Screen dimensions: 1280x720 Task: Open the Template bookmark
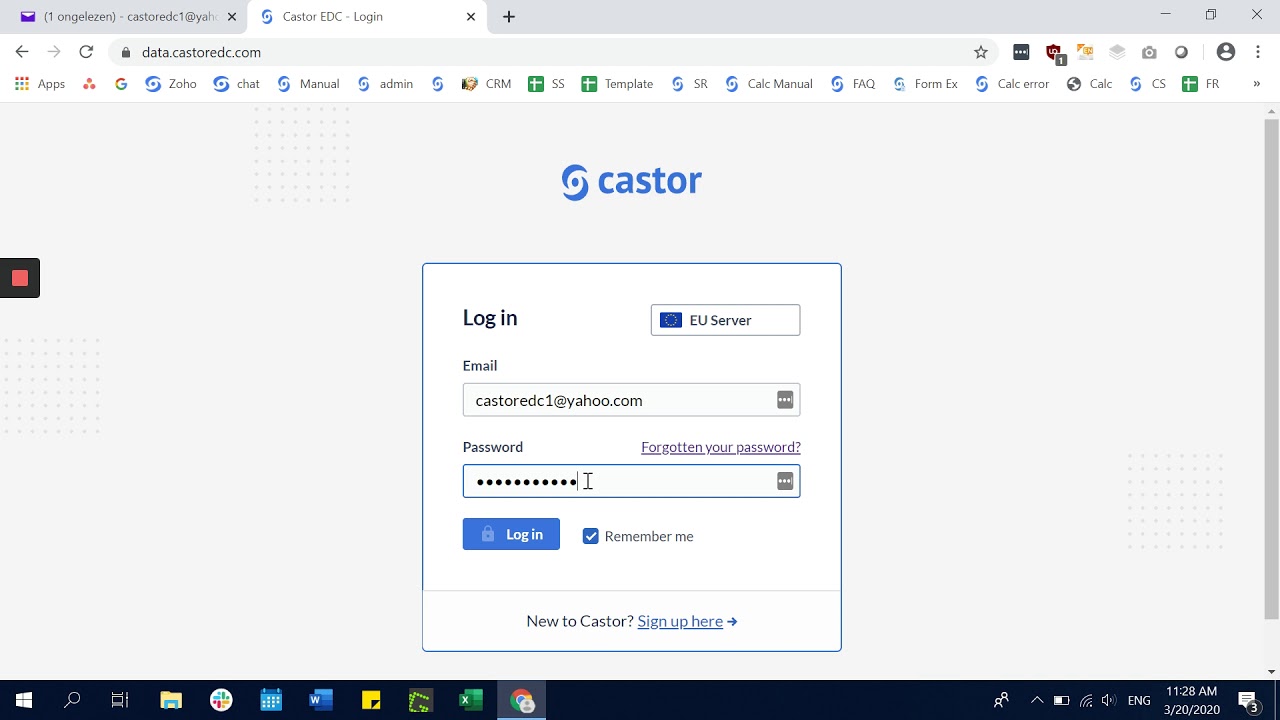(617, 84)
